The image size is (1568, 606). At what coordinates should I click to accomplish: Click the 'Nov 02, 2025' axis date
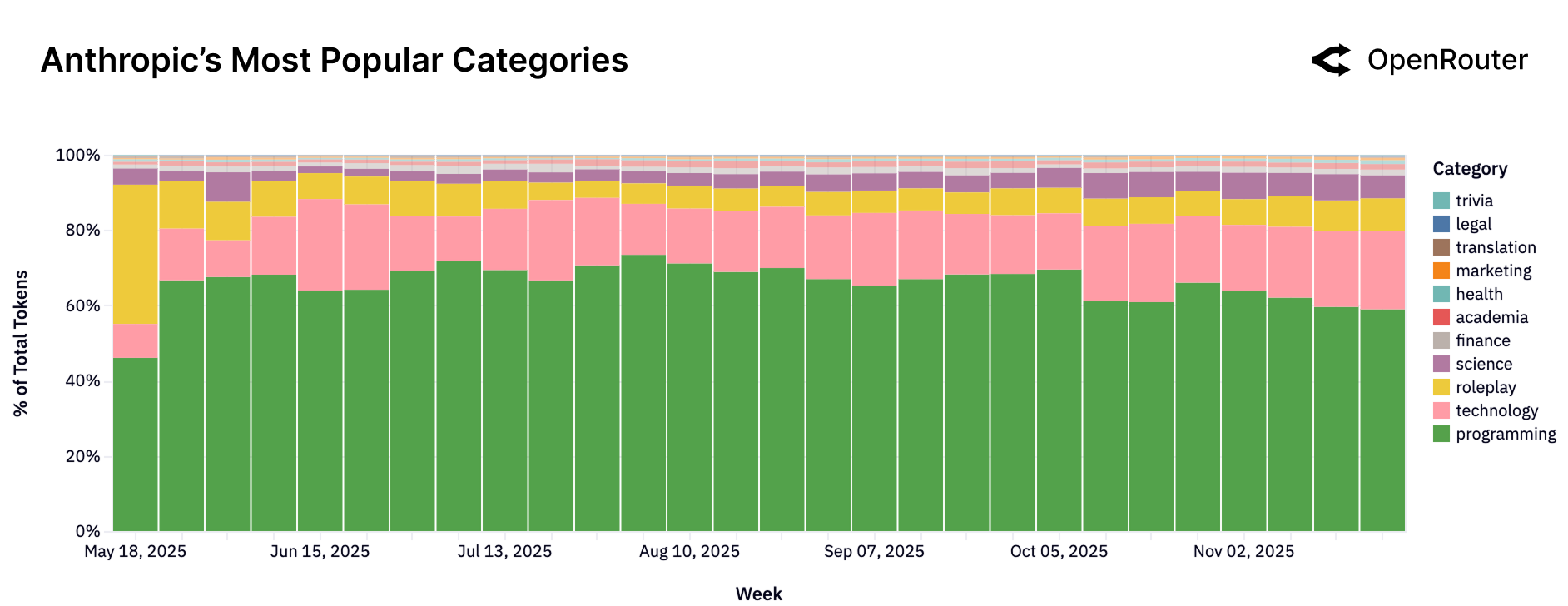tap(1243, 552)
